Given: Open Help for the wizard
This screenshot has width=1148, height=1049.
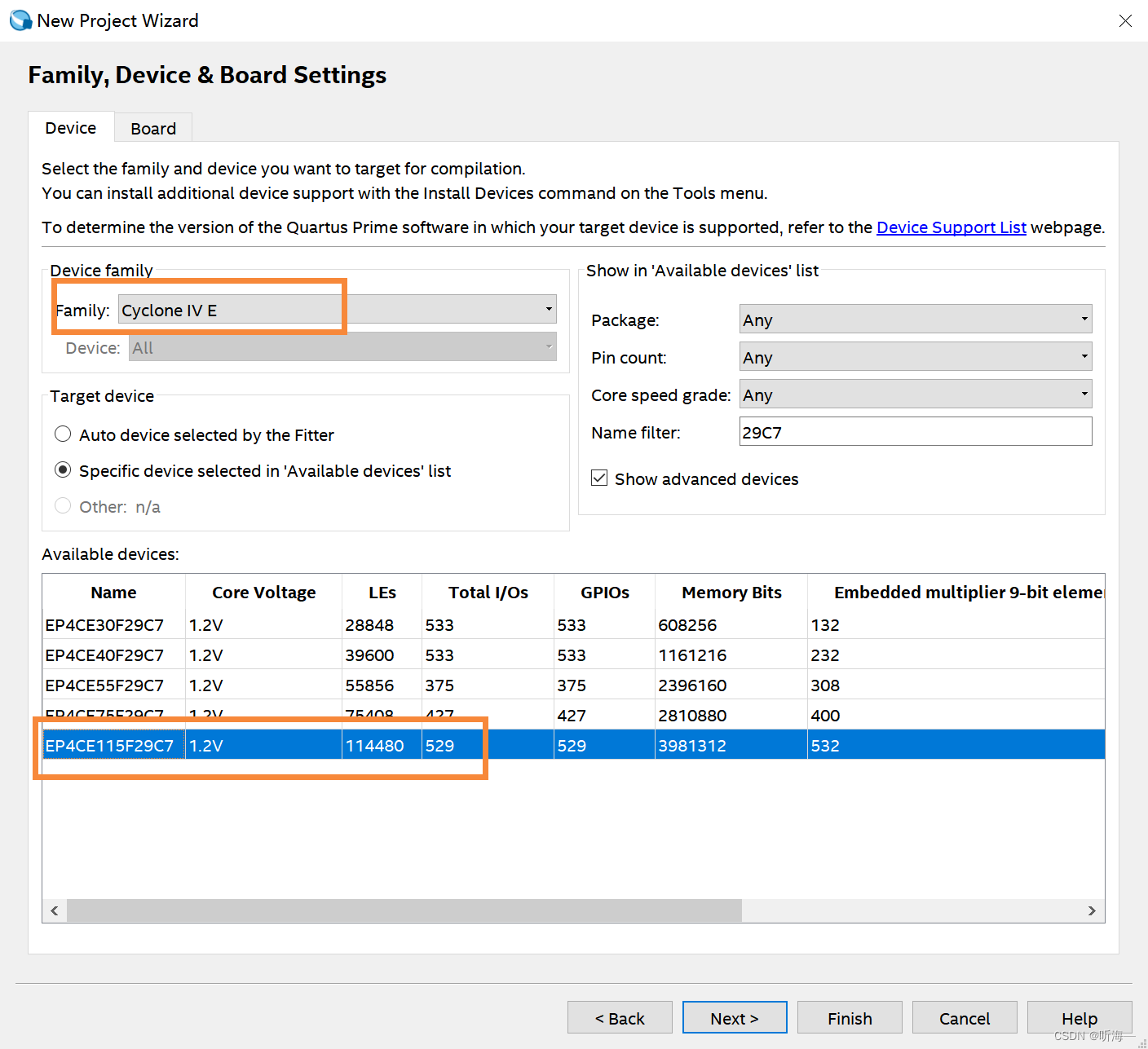Looking at the screenshot, I should tap(1080, 1018).
